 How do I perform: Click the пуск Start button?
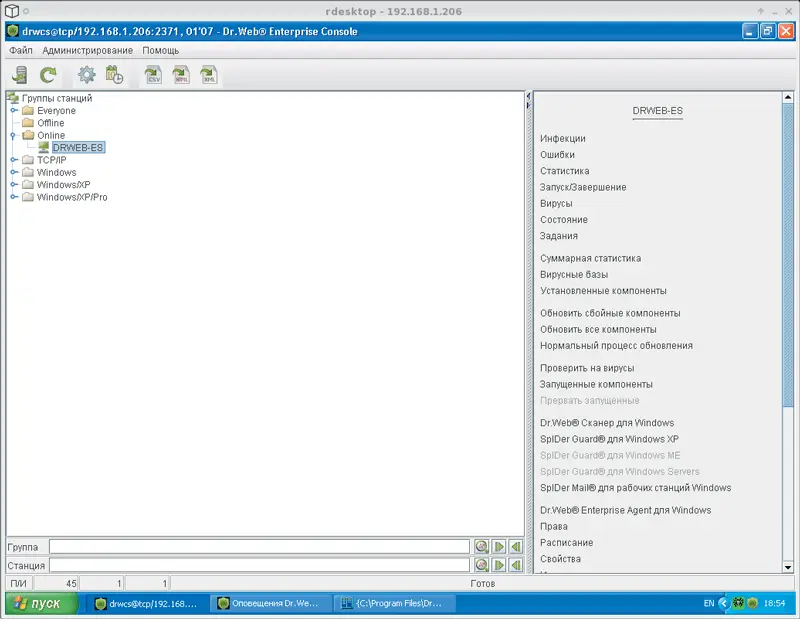(x=42, y=603)
